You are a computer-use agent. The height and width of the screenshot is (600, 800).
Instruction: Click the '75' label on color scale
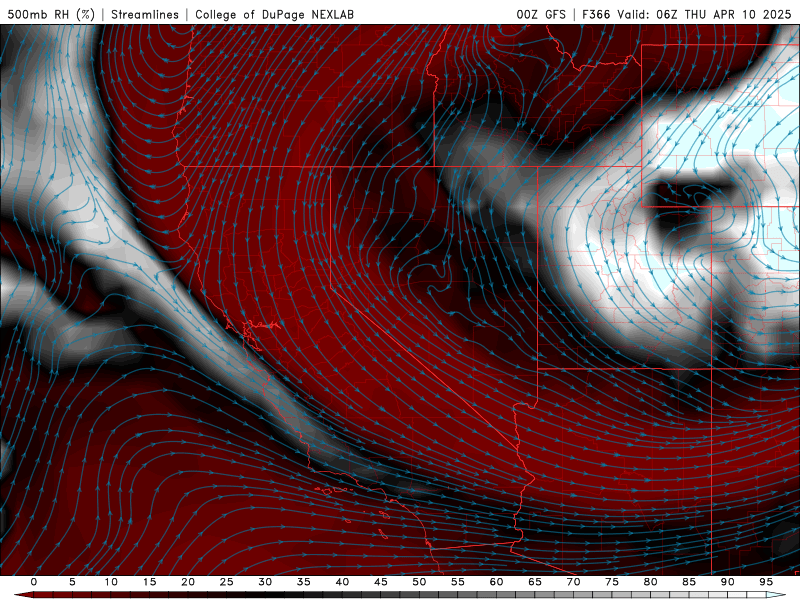[612, 582]
